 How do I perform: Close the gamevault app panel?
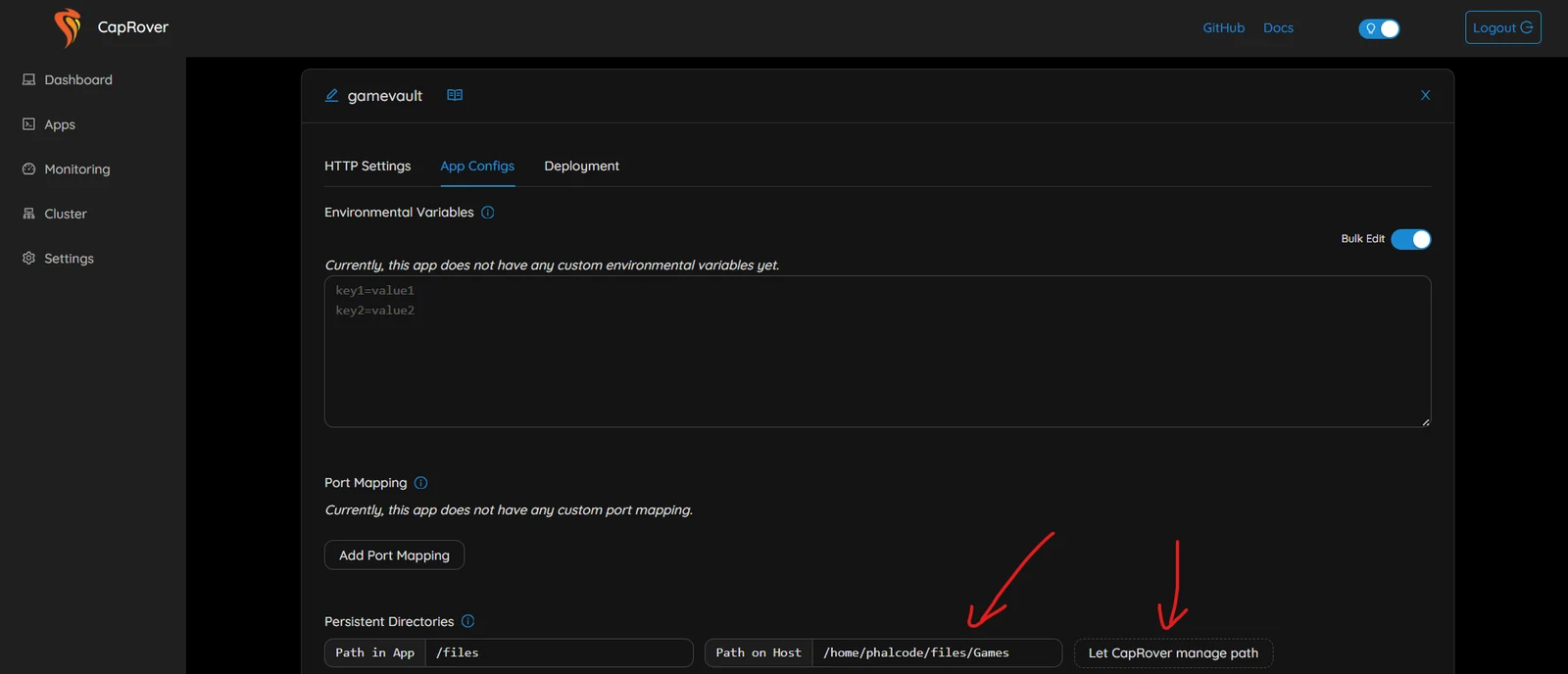[1425, 95]
